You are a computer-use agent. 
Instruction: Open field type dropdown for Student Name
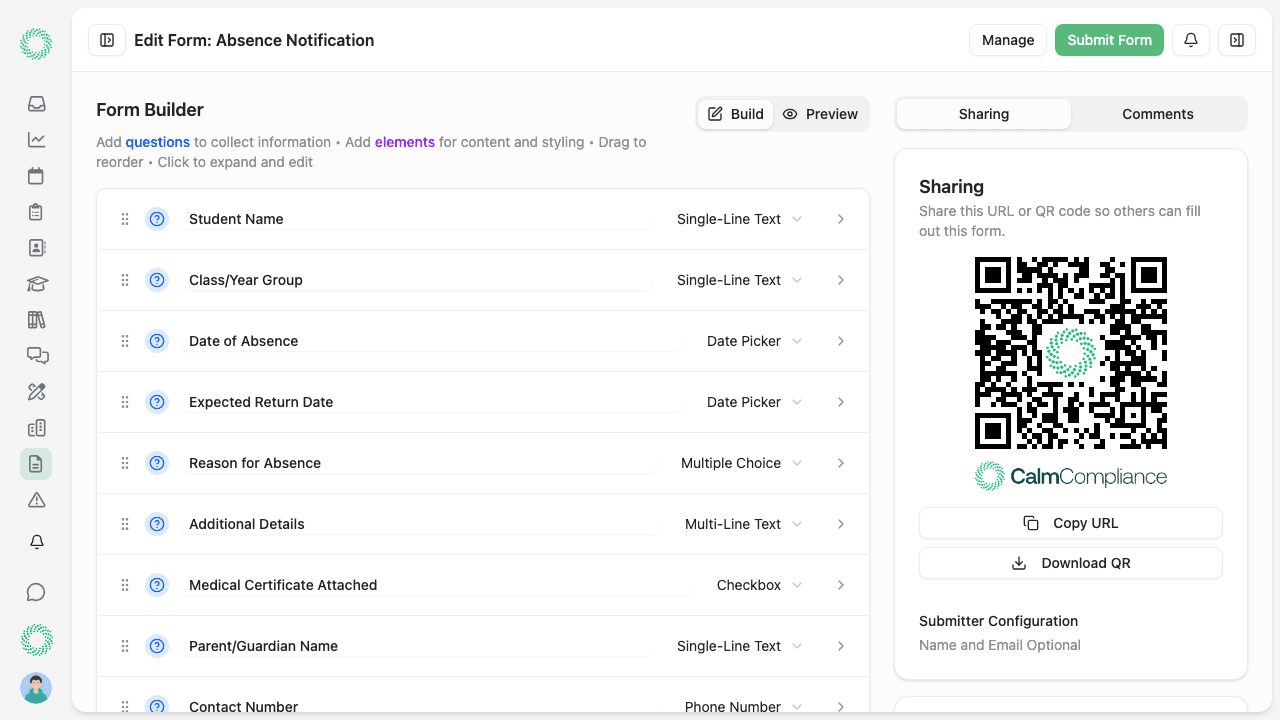coord(739,219)
